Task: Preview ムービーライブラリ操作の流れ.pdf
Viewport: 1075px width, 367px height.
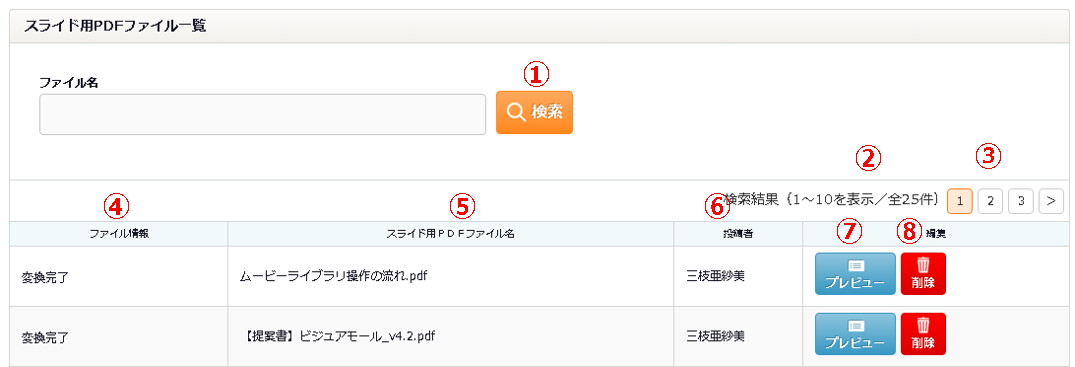Action: (x=855, y=274)
